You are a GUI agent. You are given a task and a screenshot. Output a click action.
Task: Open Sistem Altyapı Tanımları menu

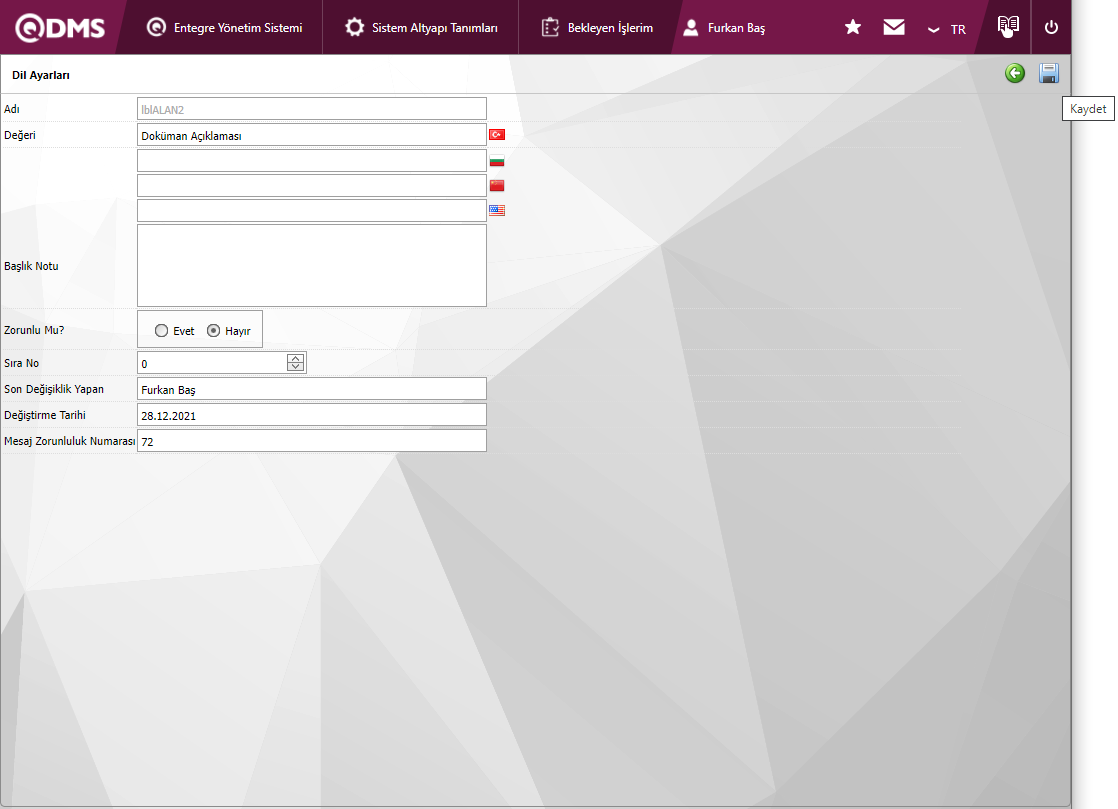421,28
